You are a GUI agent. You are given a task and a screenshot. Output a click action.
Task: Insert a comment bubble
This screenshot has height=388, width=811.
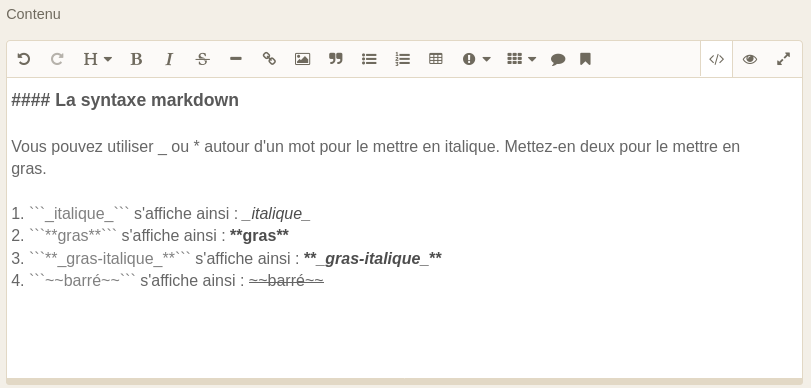[x=558, y=59]
